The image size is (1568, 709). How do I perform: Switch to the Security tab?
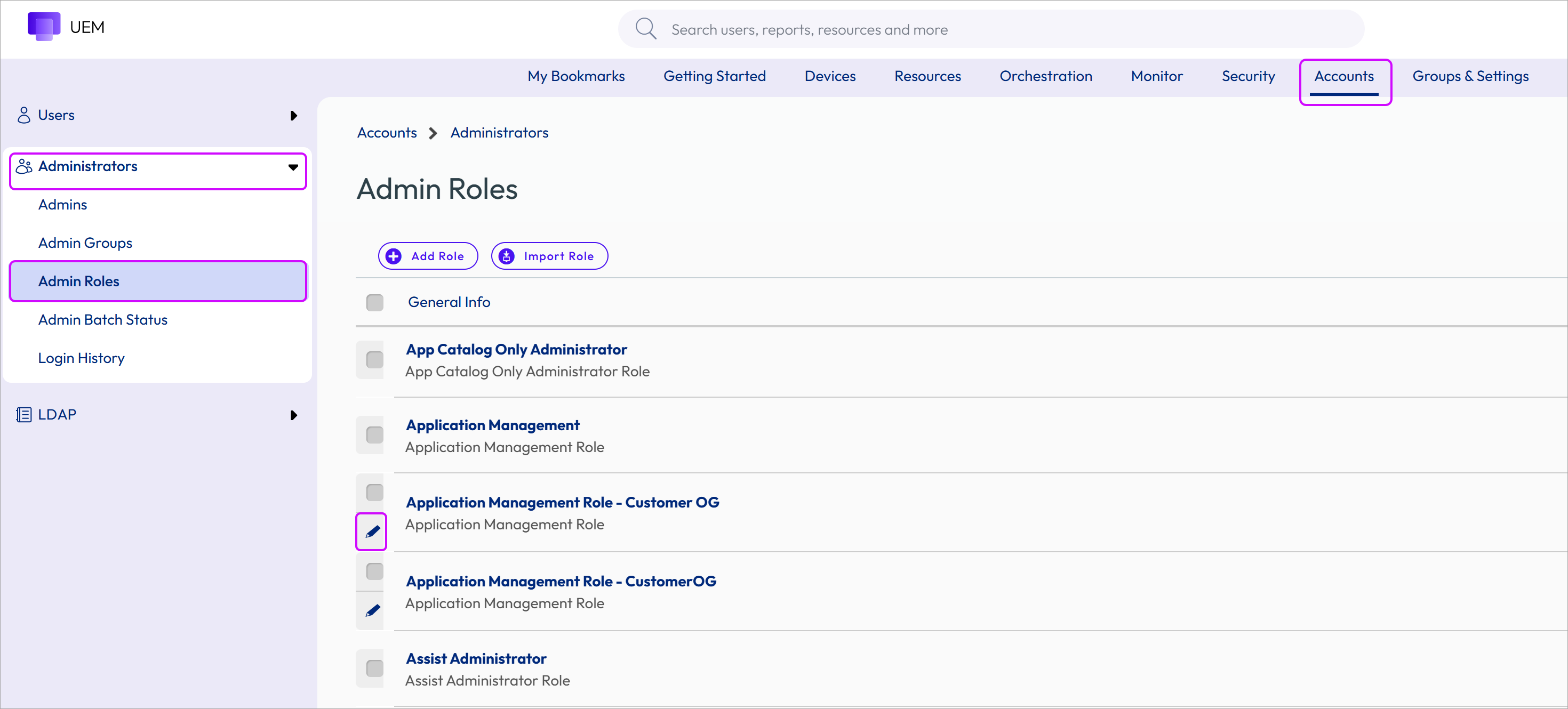coord(1248,76)
